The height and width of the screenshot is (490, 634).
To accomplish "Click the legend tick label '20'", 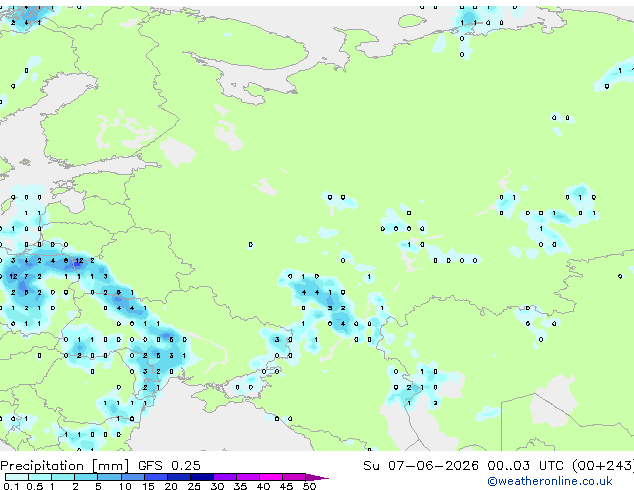I will (x=171, y=486).
